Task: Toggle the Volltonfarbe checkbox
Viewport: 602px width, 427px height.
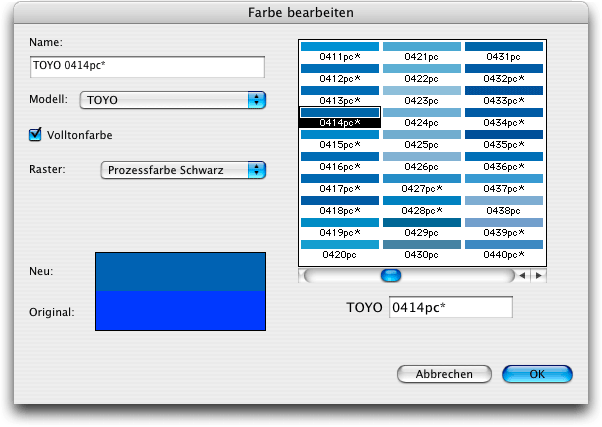Action: 35,135
